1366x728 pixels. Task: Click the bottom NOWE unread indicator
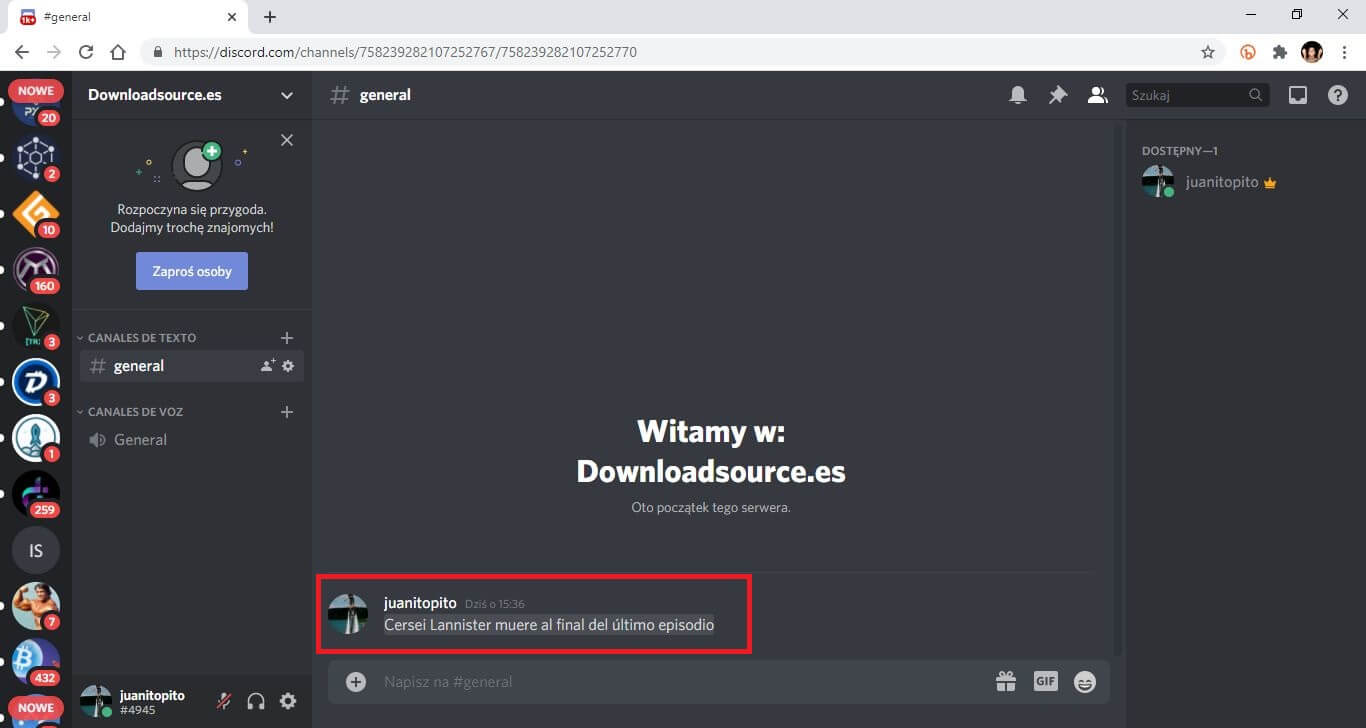tap(36, 708)
